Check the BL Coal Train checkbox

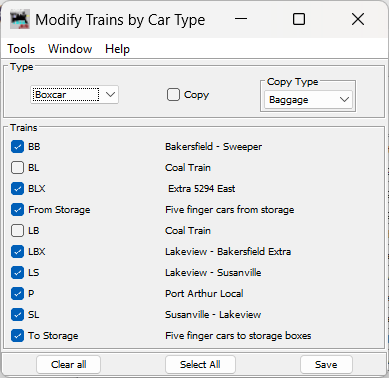pyautogui.click(x=17, y=168)
